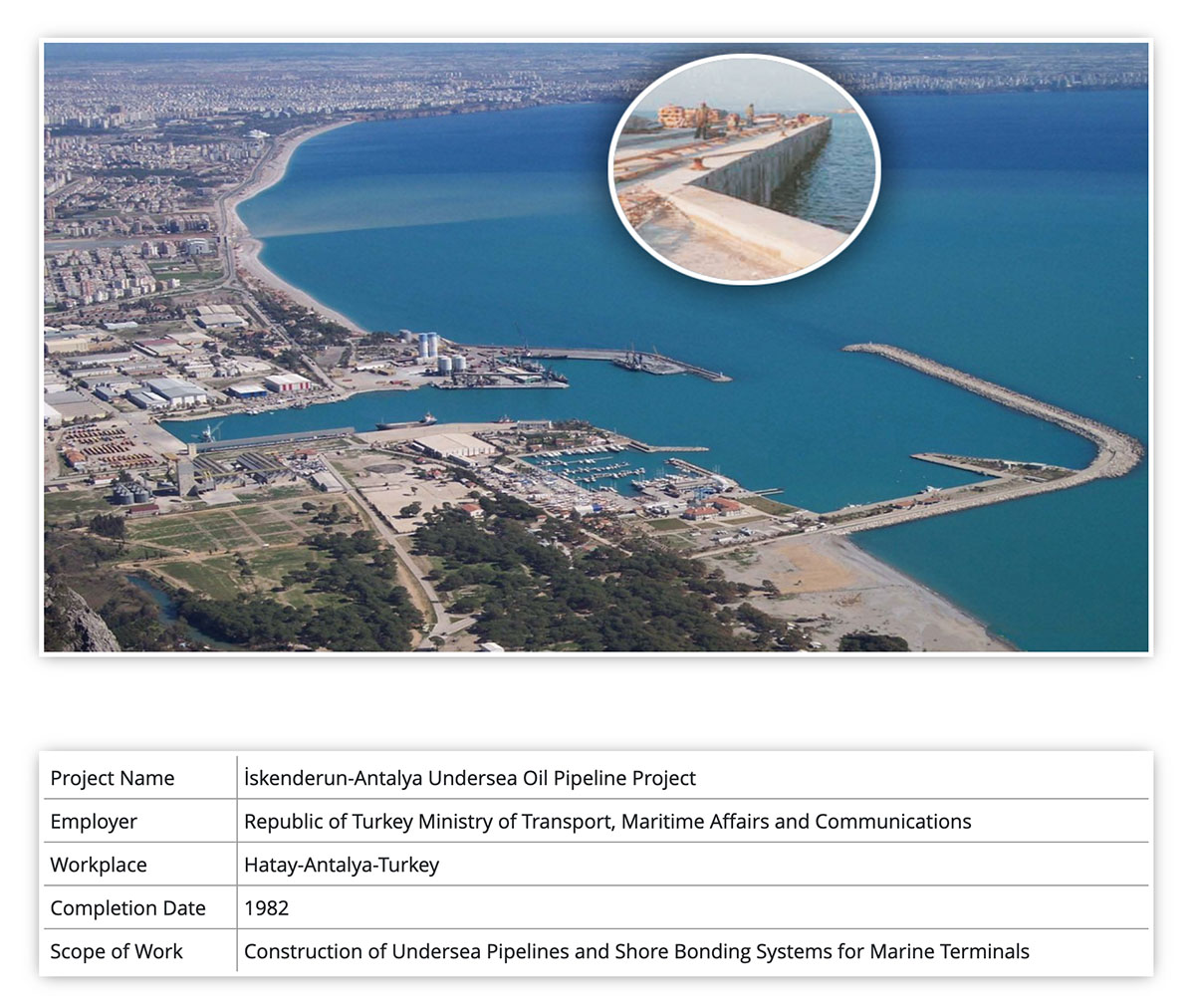Select the 'Workplace' label cell
This screenshot has height=1008, width=1195.
point(99,865)
